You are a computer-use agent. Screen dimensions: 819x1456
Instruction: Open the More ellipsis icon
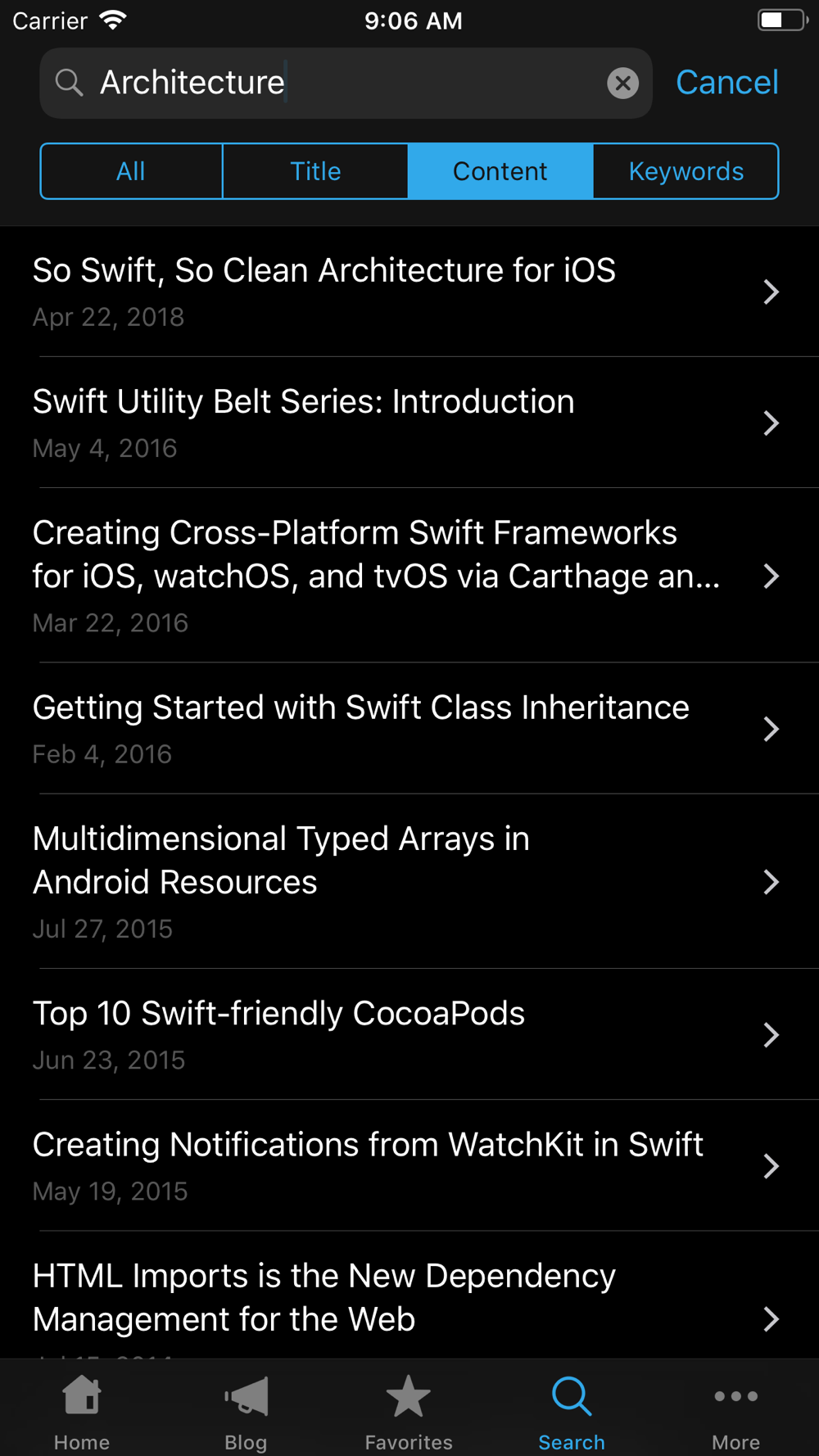click(735, 1395)
